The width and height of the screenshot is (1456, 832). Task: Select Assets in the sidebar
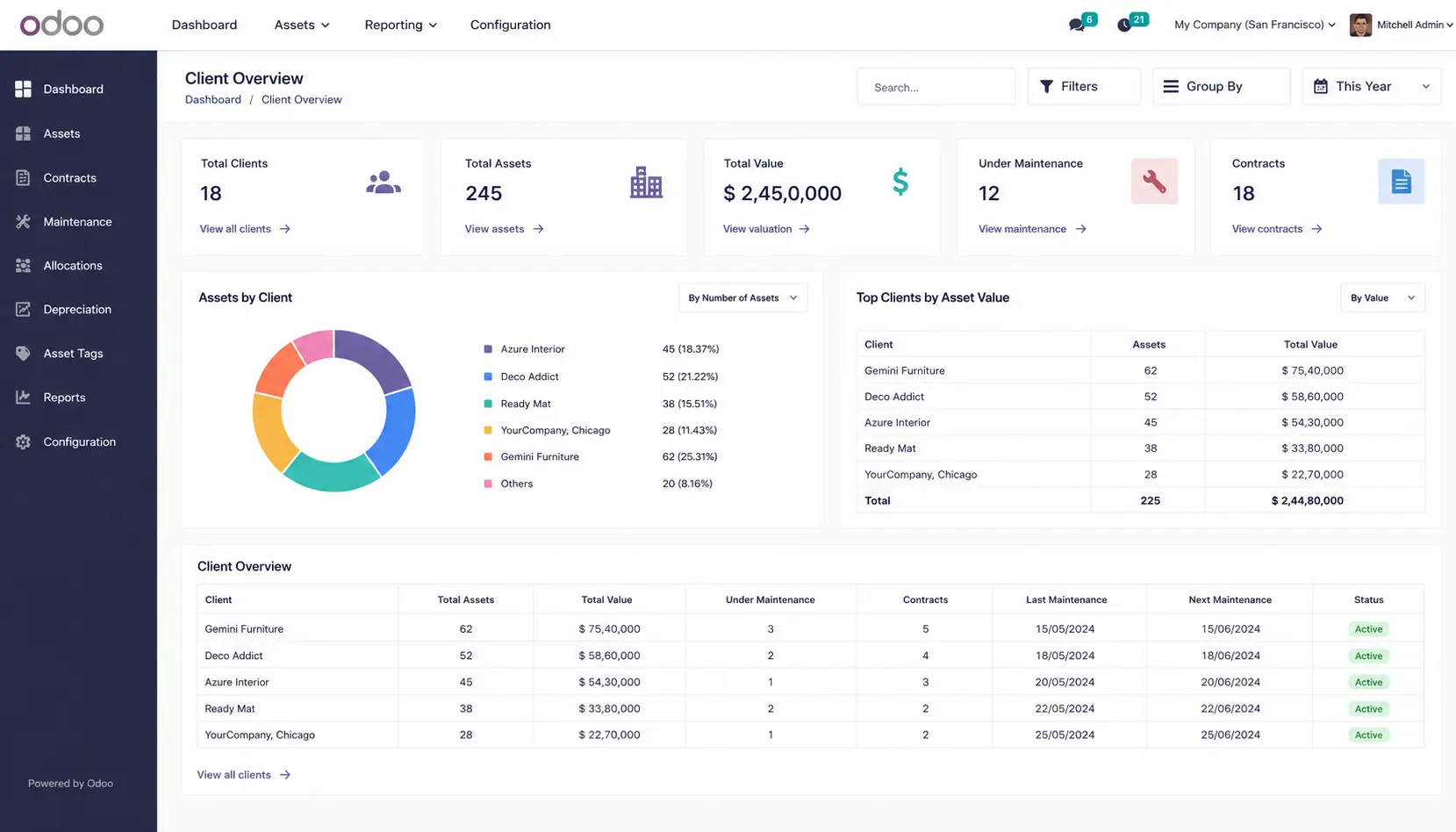(x=61, y=133)
